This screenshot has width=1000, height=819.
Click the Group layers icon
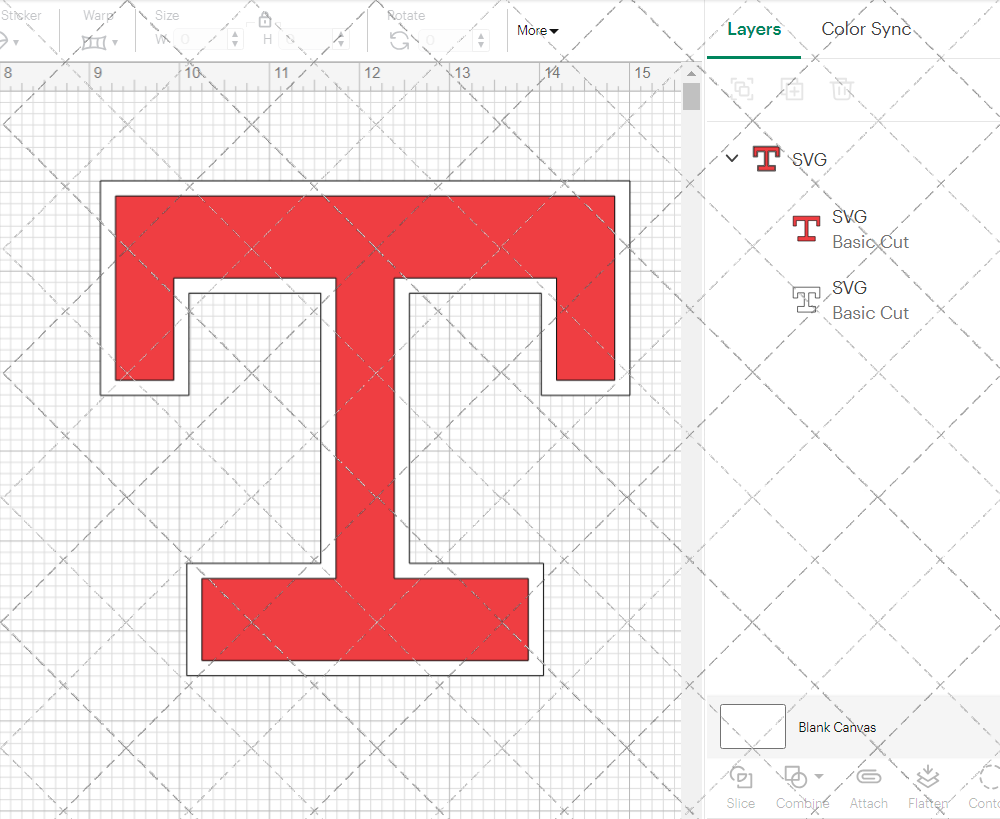pos(742,89)
